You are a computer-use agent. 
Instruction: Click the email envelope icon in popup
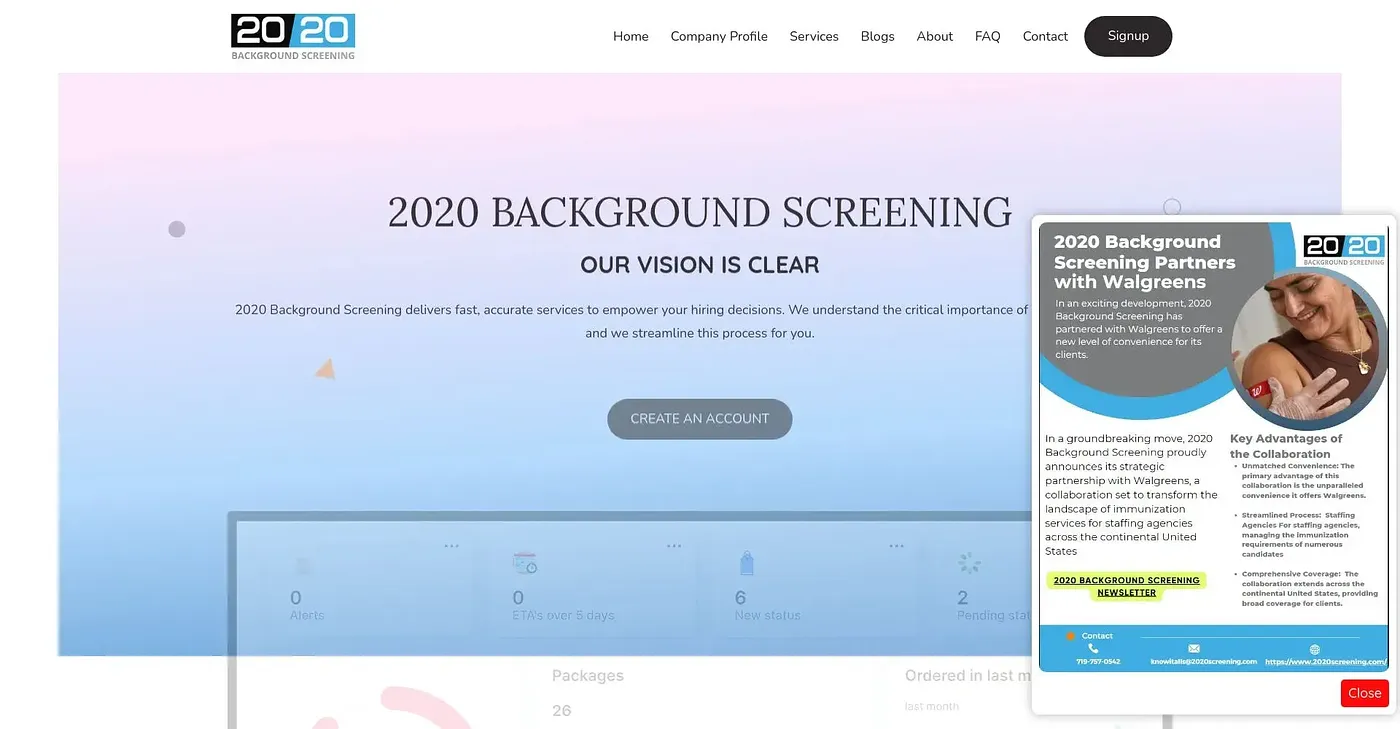pos(1194,649)
